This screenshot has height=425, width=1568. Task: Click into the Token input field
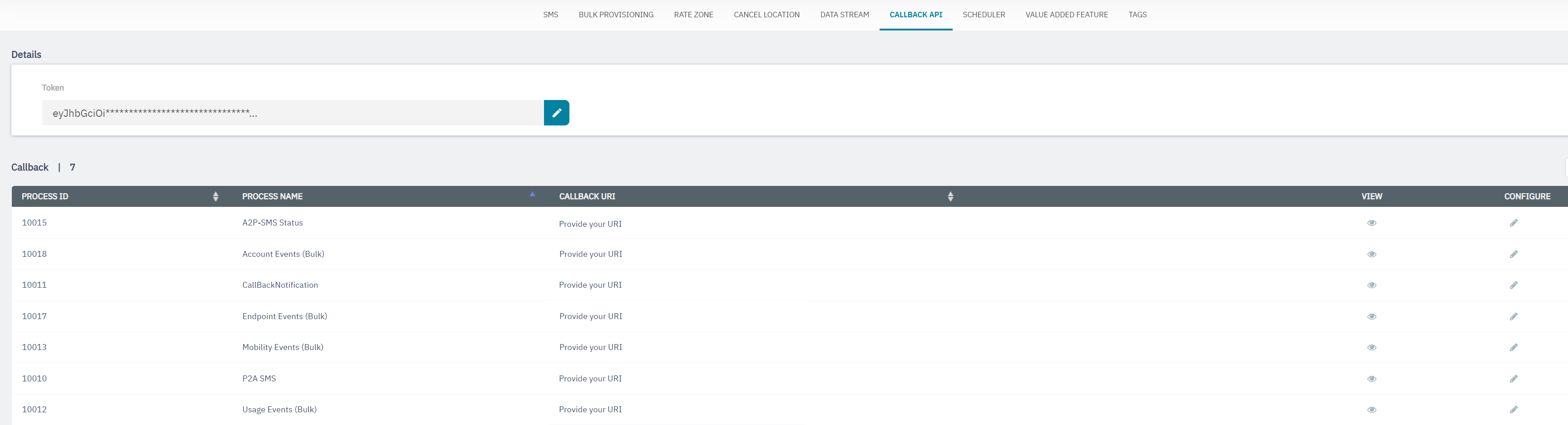(292, 113)
